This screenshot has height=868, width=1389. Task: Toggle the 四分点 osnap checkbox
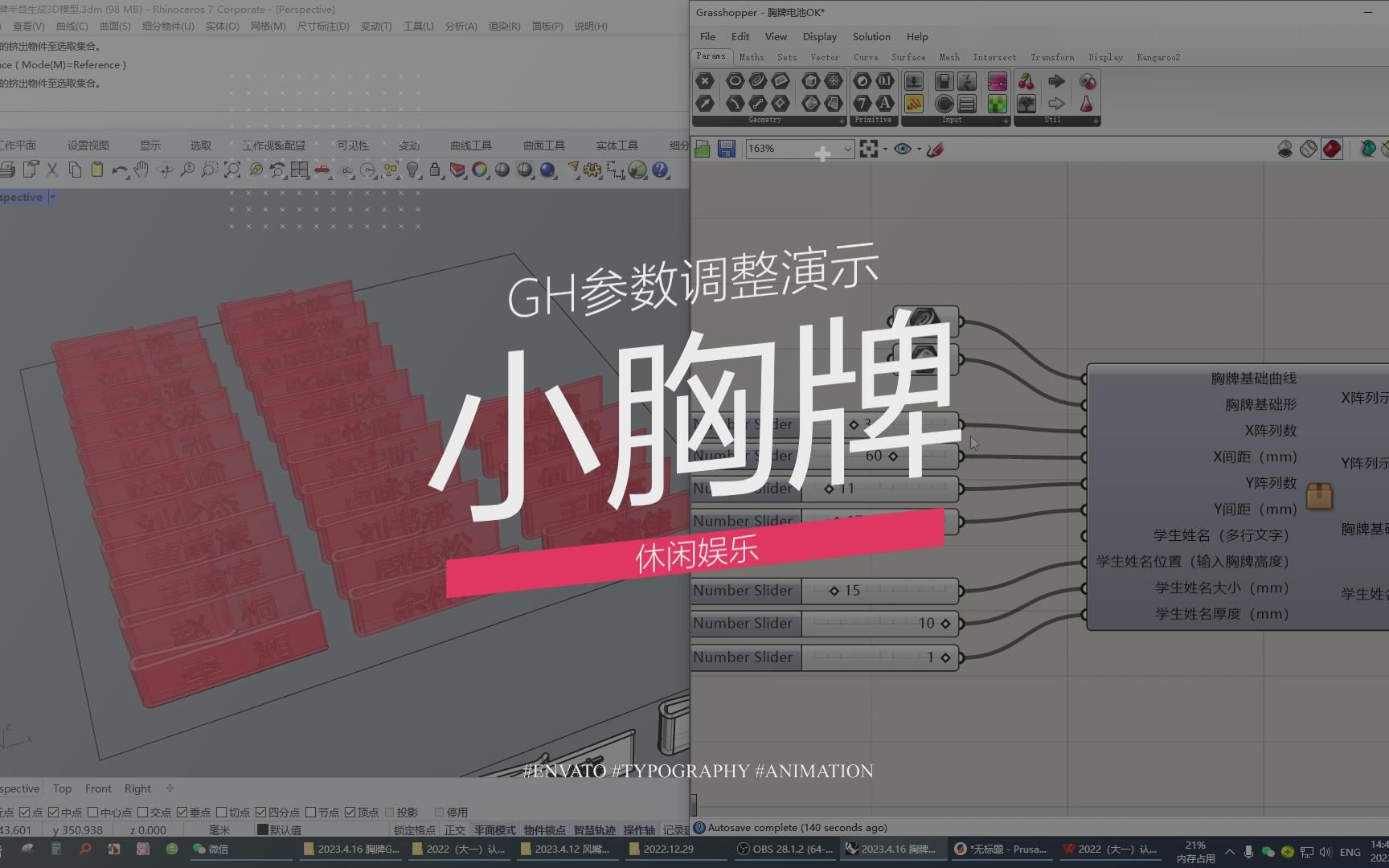(x=260, y=813)
